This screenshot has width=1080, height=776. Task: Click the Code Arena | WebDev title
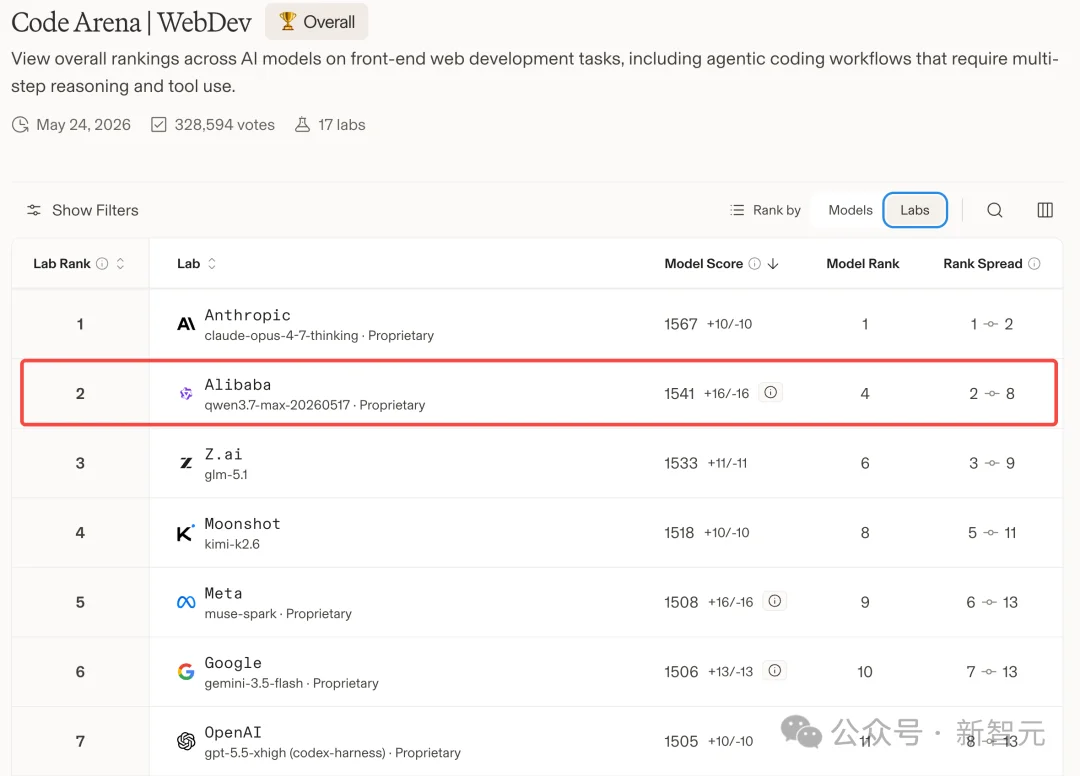click(x=131, y=22)
